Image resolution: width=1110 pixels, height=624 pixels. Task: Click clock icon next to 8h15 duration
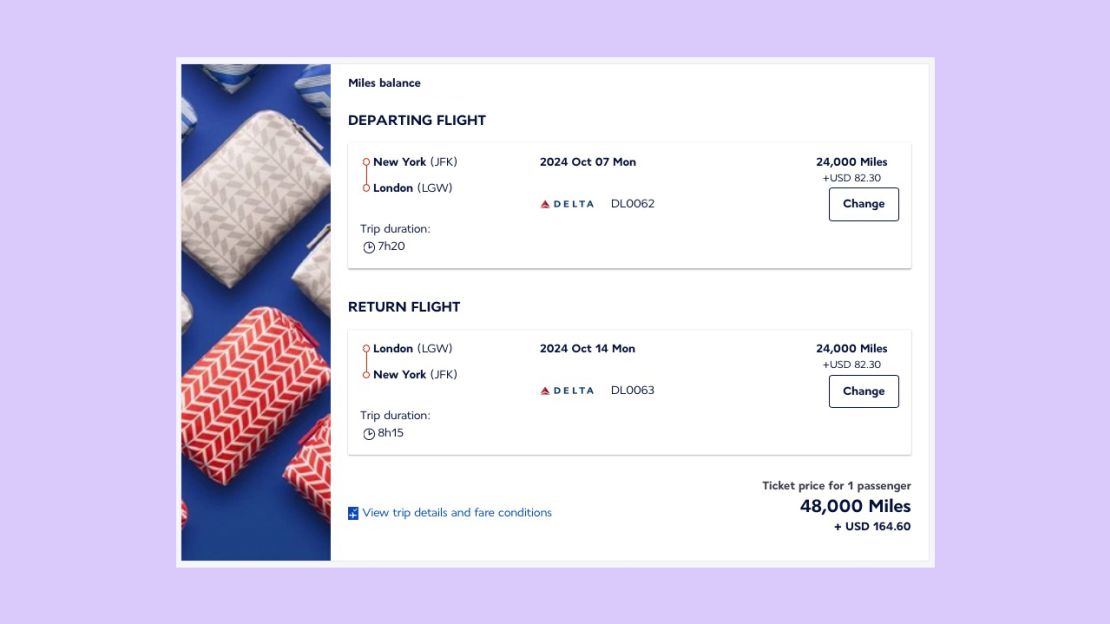369,434
